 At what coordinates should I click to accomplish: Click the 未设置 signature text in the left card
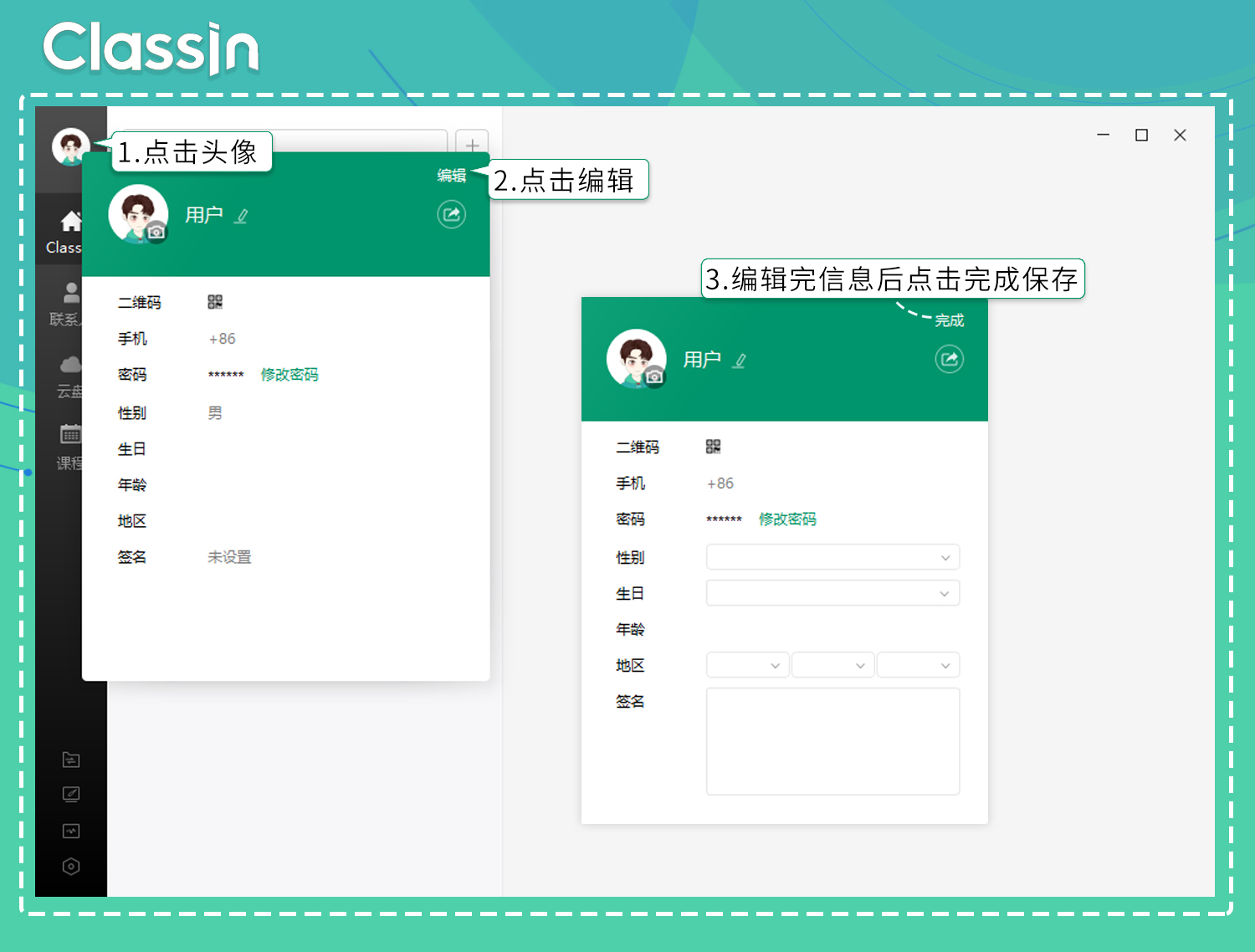coord(229,557)
